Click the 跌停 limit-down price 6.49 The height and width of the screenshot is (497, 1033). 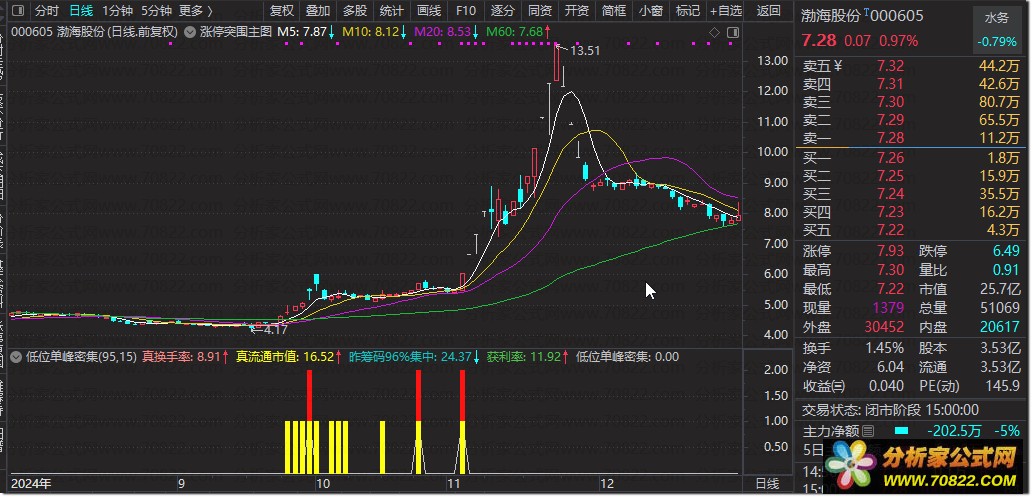1006,251
